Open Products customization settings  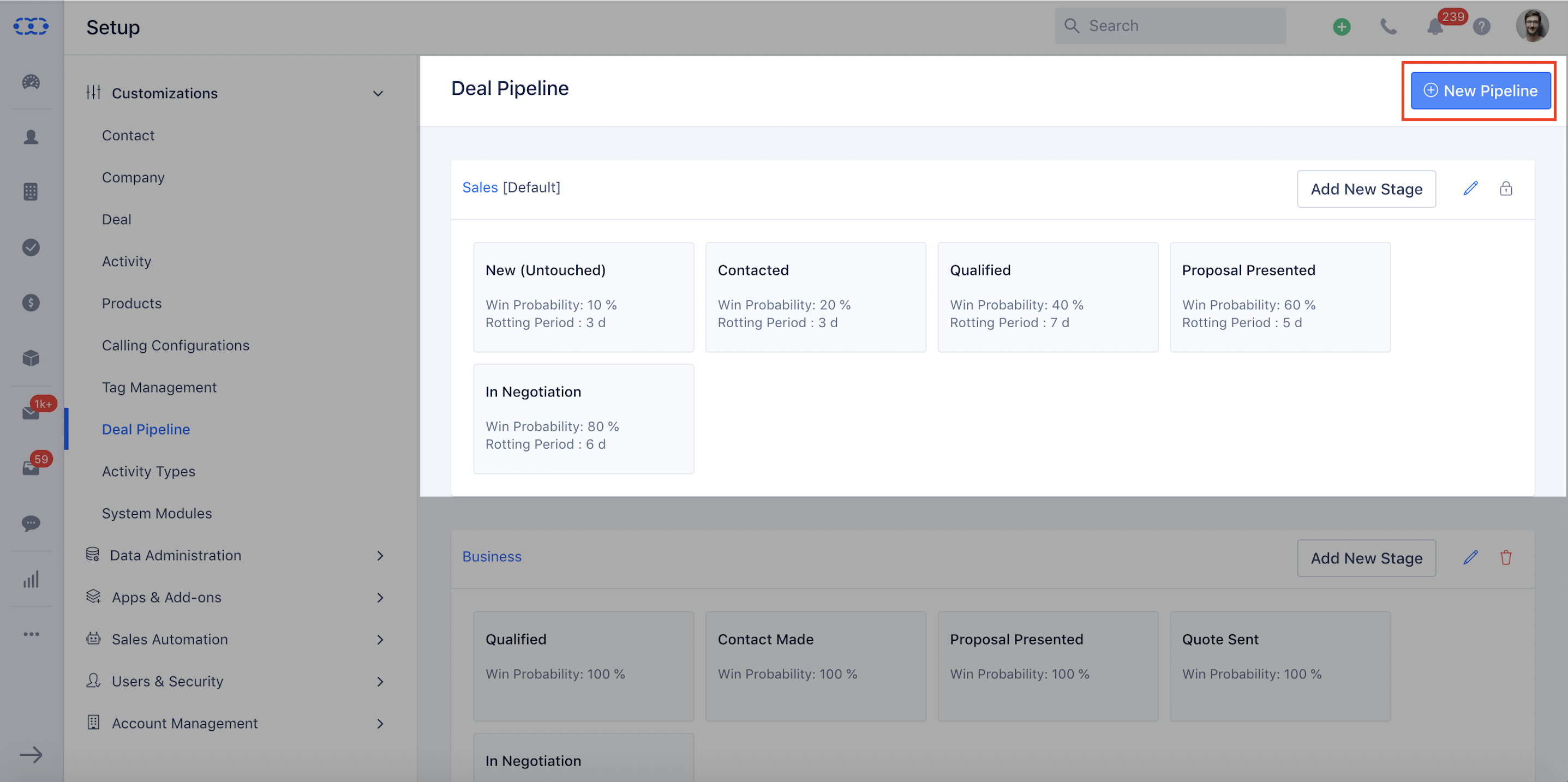pyautogui.click(x=131, y=303)
